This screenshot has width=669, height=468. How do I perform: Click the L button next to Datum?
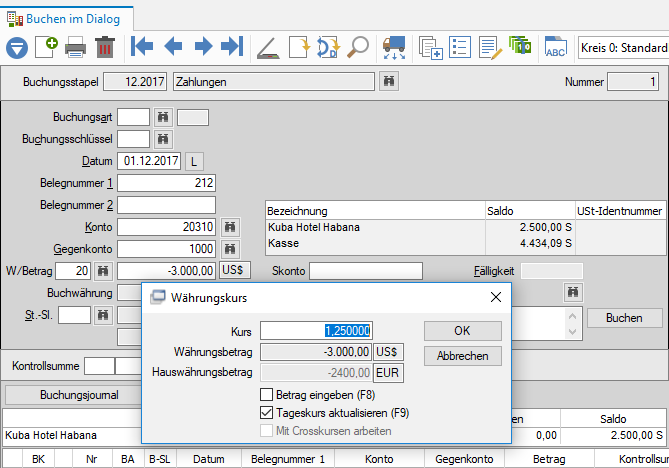[194, 162]
